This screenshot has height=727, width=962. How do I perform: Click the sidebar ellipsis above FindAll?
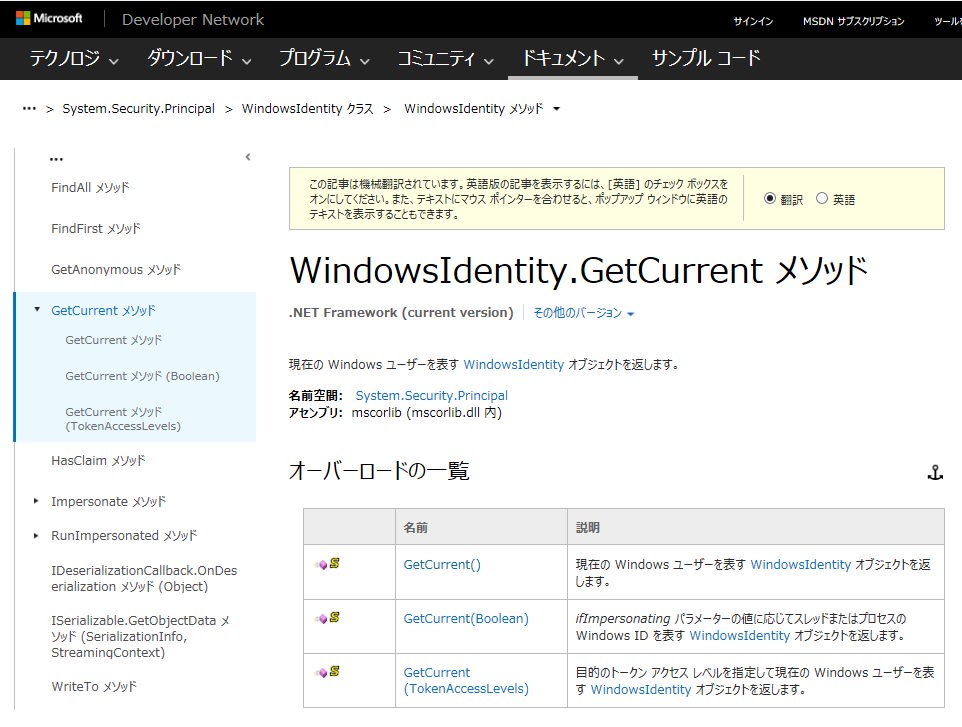pyautogui.click(x=56, y=159)
